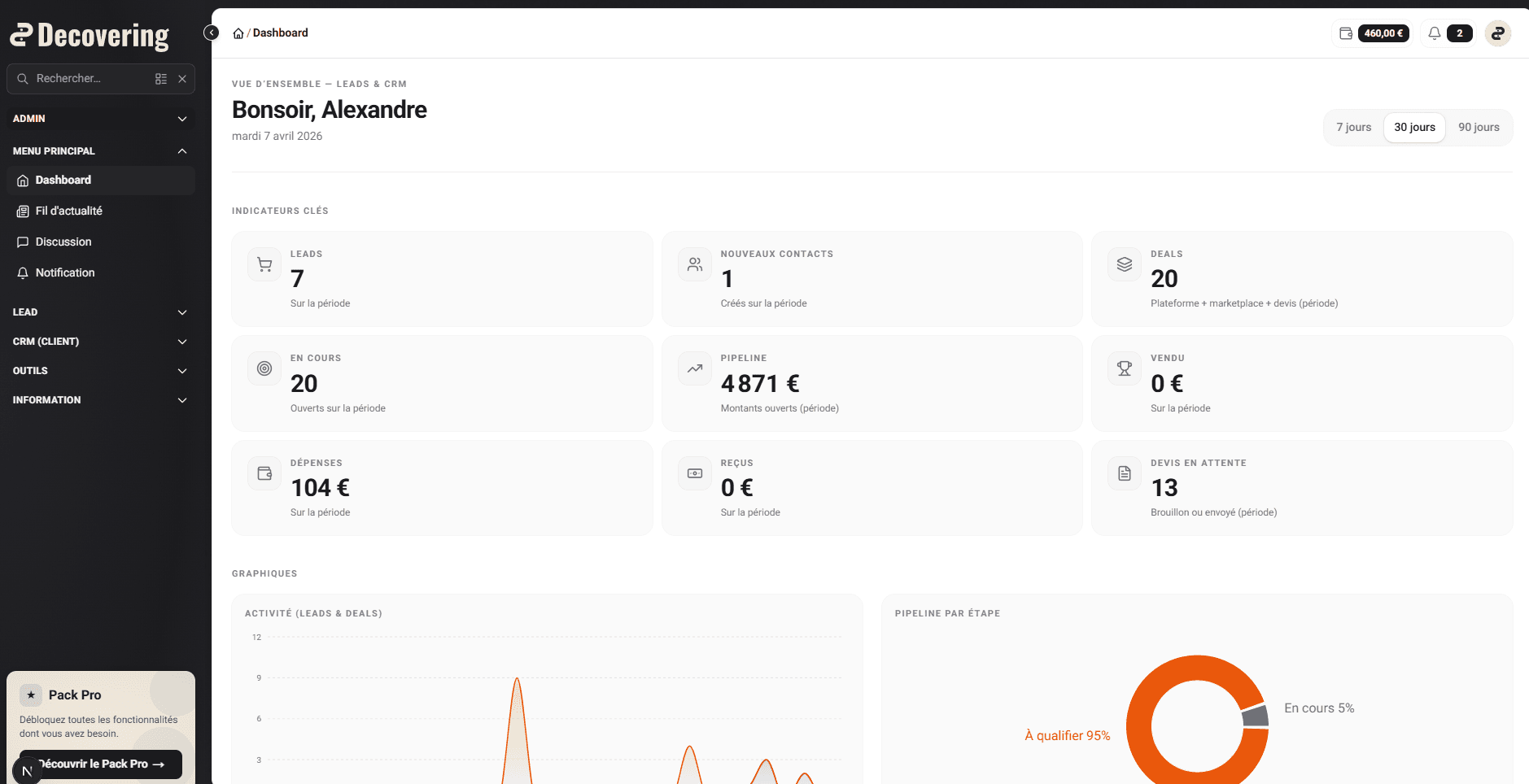Select the Dashboard icon in sidebar

(22, 180)
